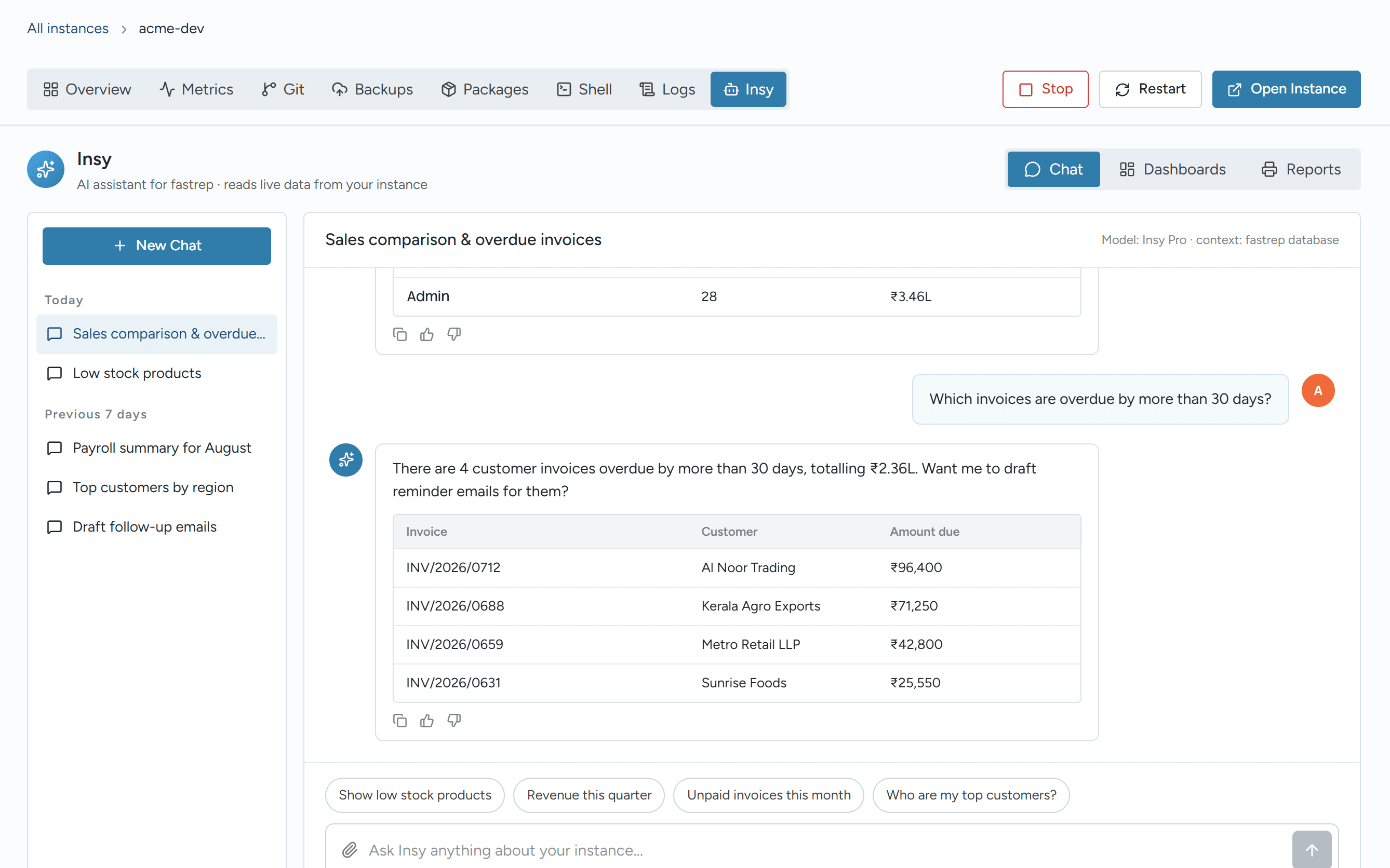Choose Unpaid invoices this month suggestion
Viewport: 1390px width, 868px height.
769,795
